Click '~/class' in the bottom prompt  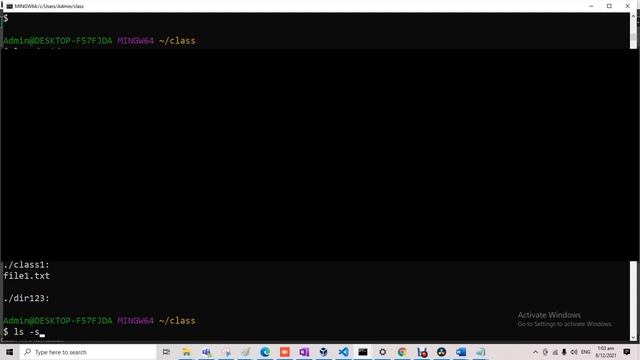point(177,321)
